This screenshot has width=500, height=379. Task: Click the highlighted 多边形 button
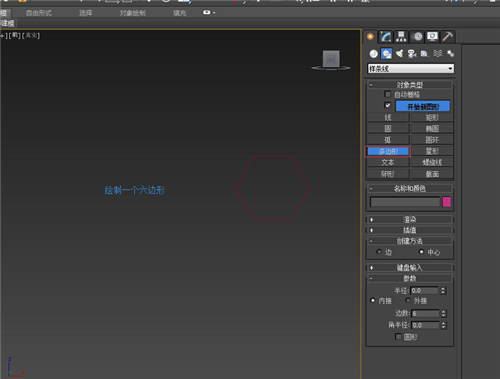click(x=388, y=151)
